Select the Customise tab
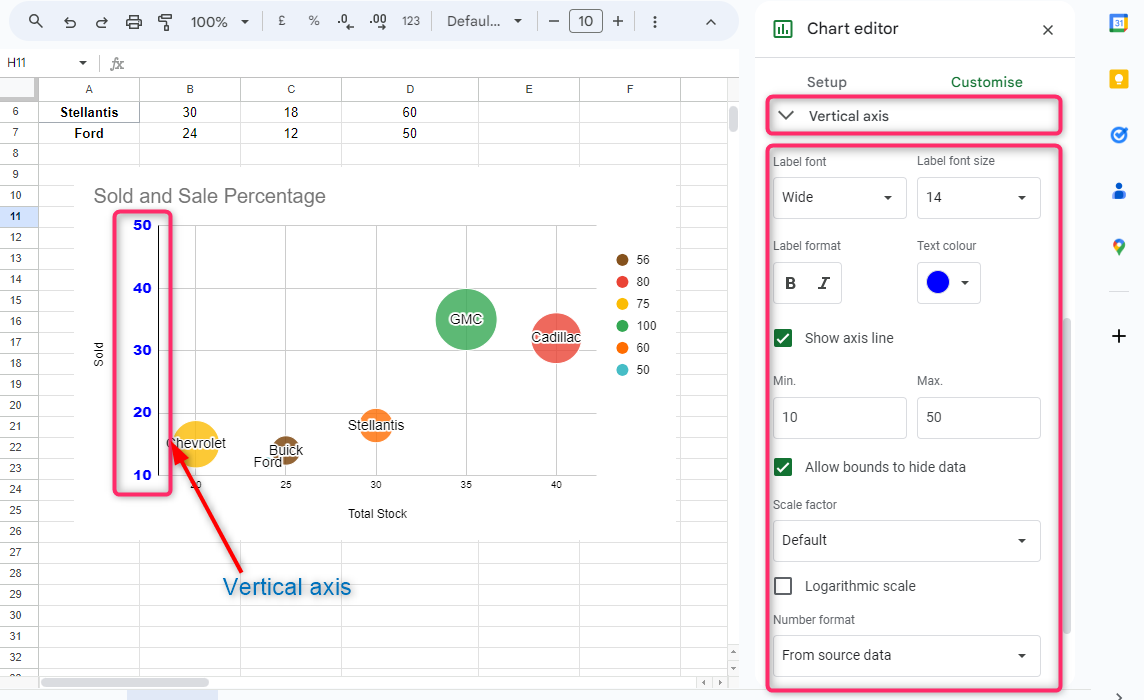This screenshot has height=700, width=1144. 986,82
